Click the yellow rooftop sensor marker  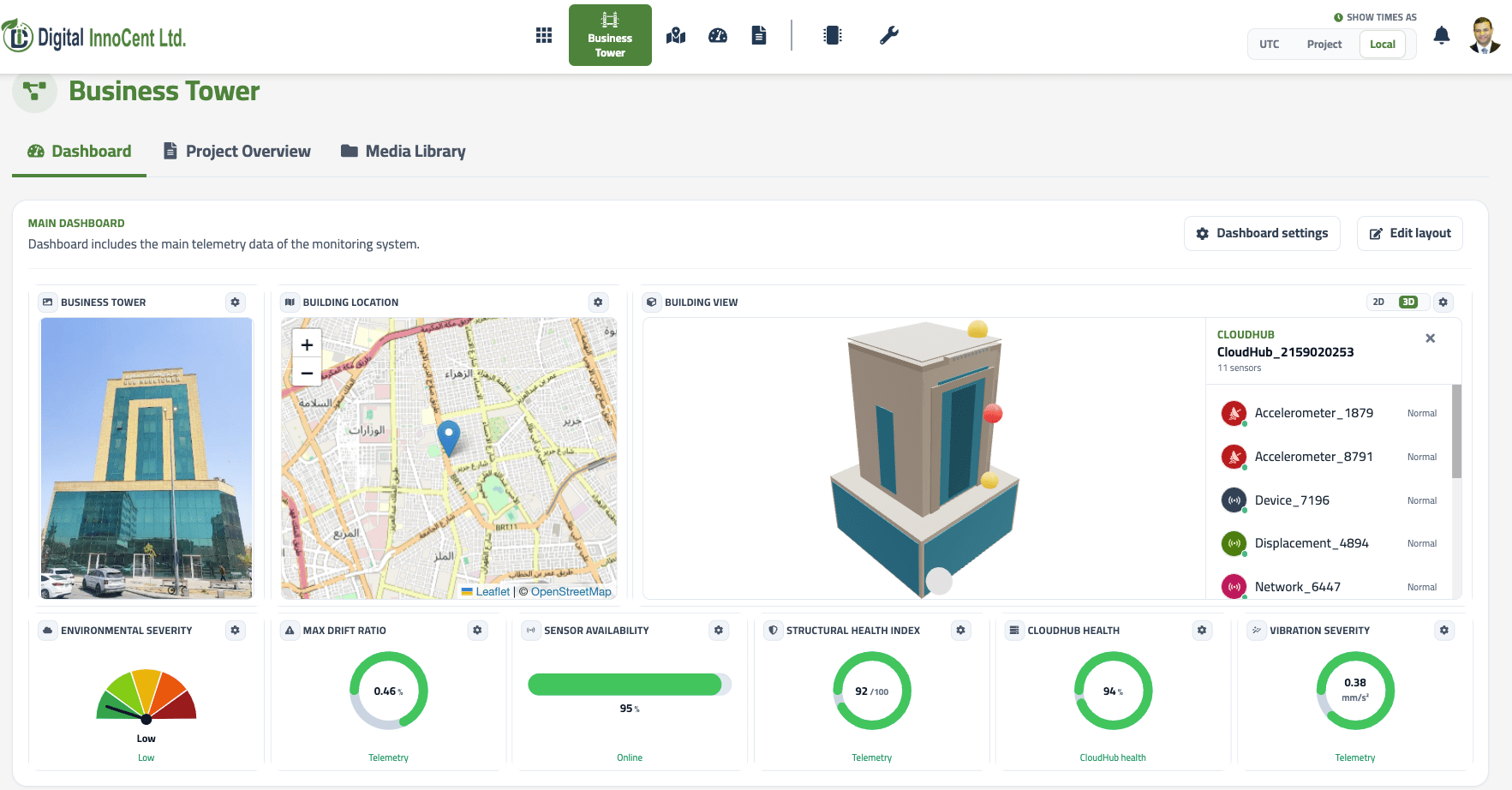click(x=977, y=329)
